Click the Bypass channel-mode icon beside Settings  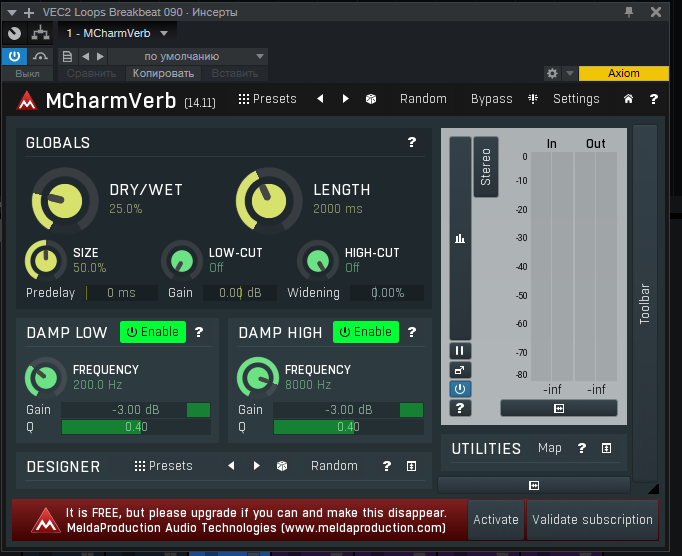click(533, 99)
